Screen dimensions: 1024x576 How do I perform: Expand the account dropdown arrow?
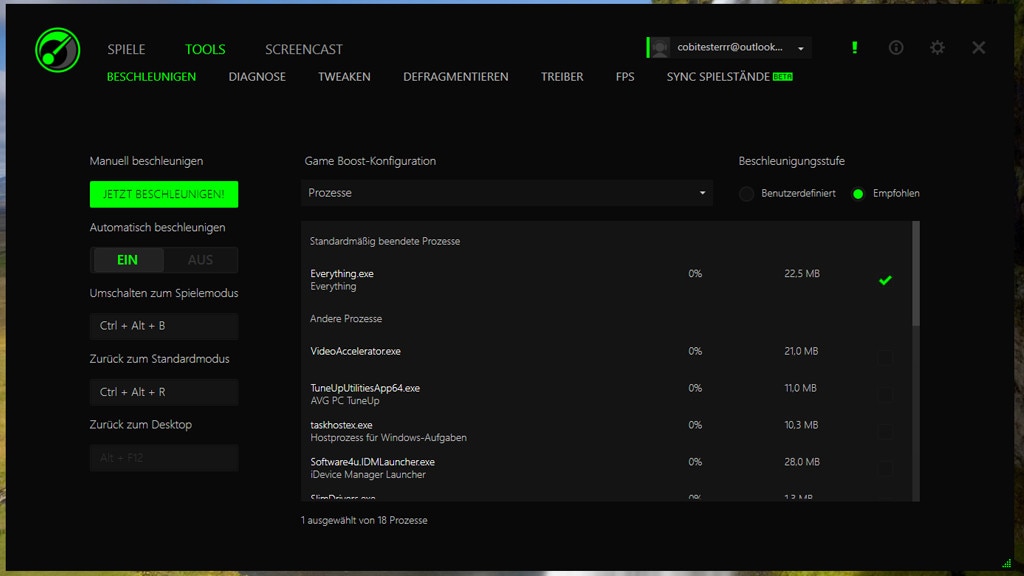tap(801, 48)
